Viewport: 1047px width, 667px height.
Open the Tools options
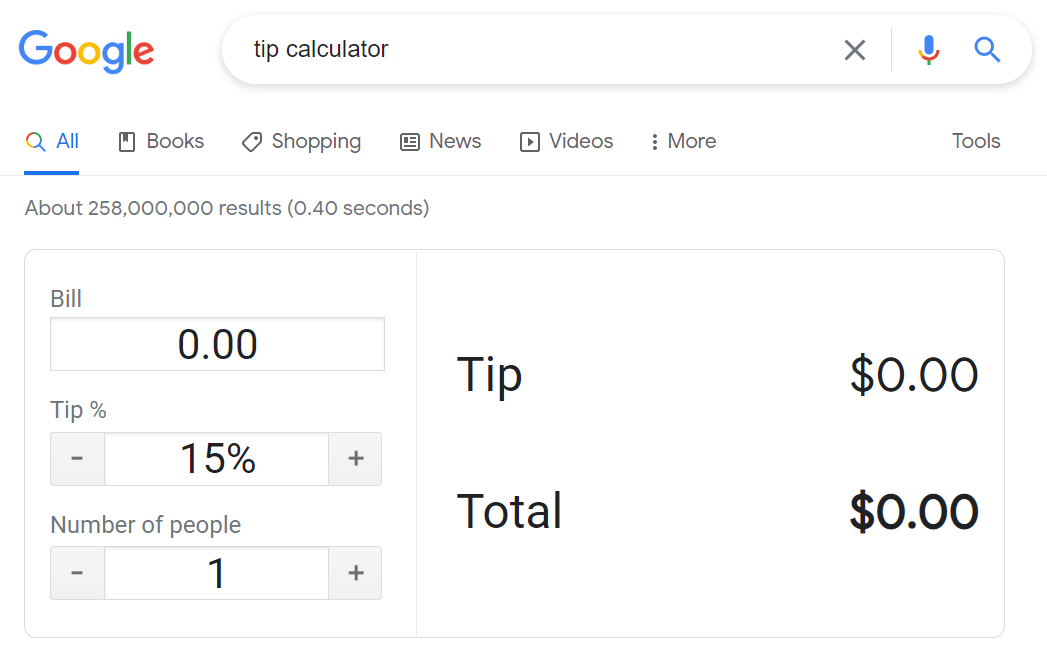tap(975, 141)
